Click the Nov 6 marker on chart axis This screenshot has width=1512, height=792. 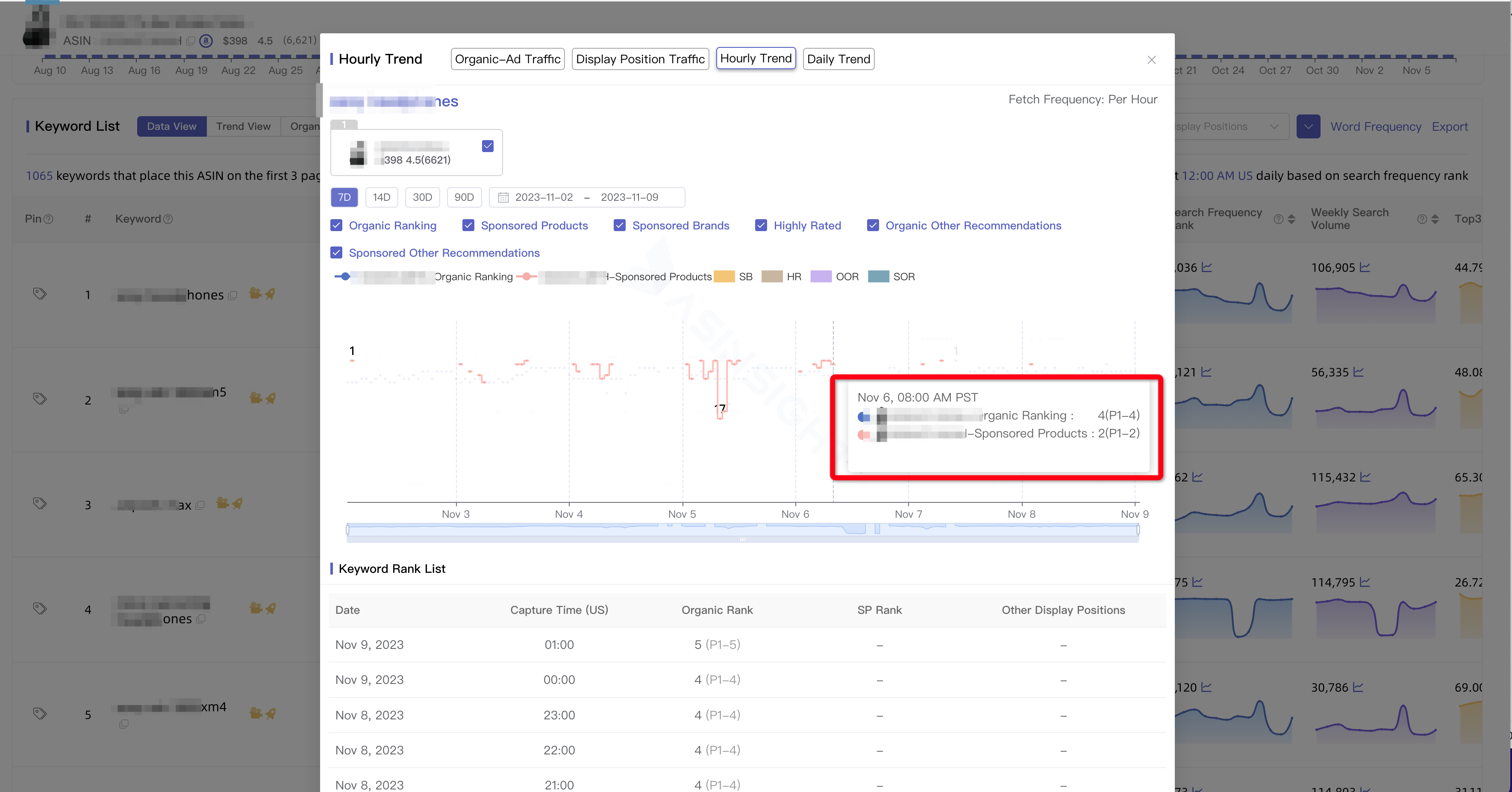[x=795, y=514]
